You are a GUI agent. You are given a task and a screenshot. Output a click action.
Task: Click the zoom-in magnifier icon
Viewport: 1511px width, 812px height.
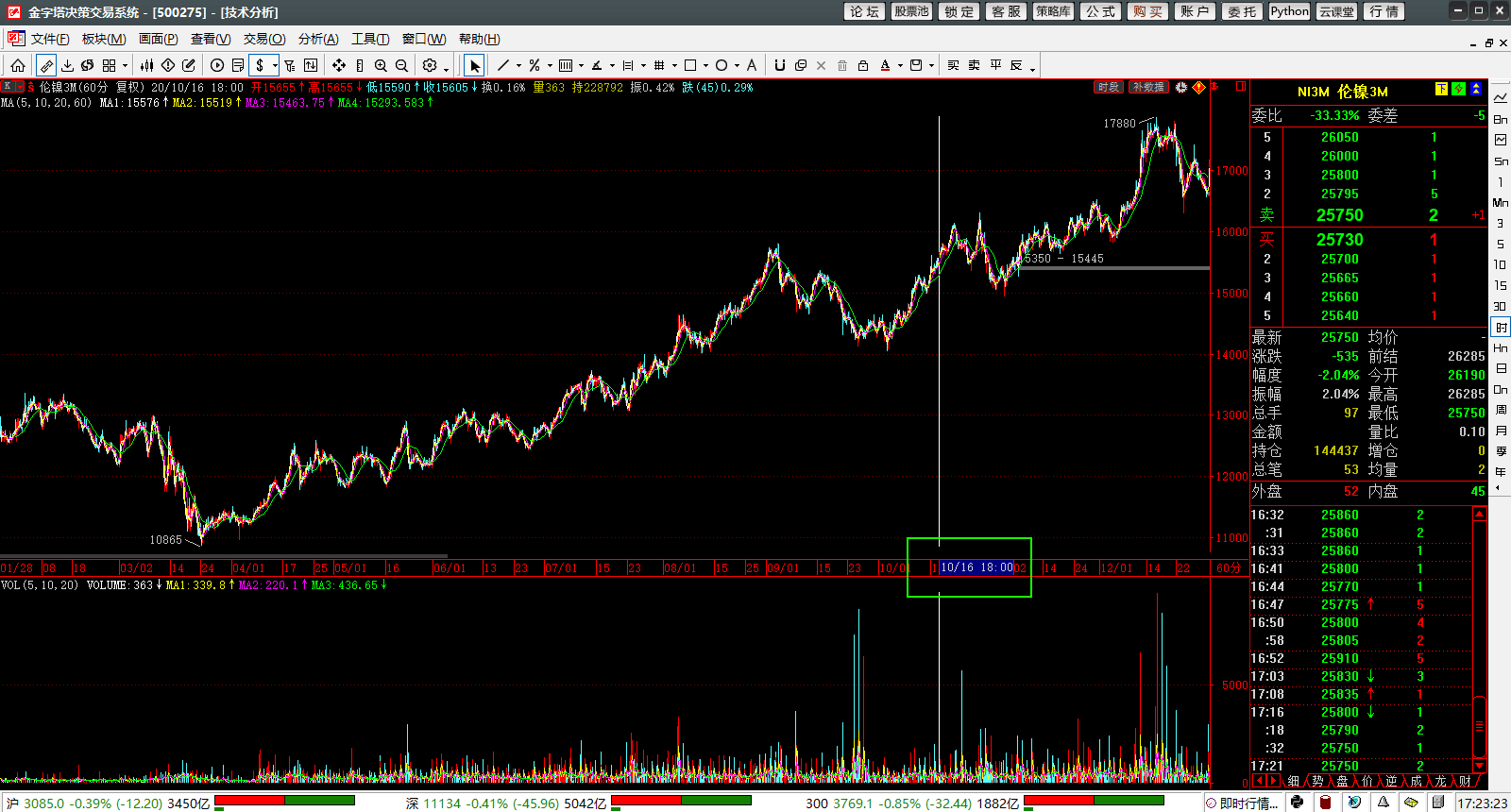coord(381,65)
